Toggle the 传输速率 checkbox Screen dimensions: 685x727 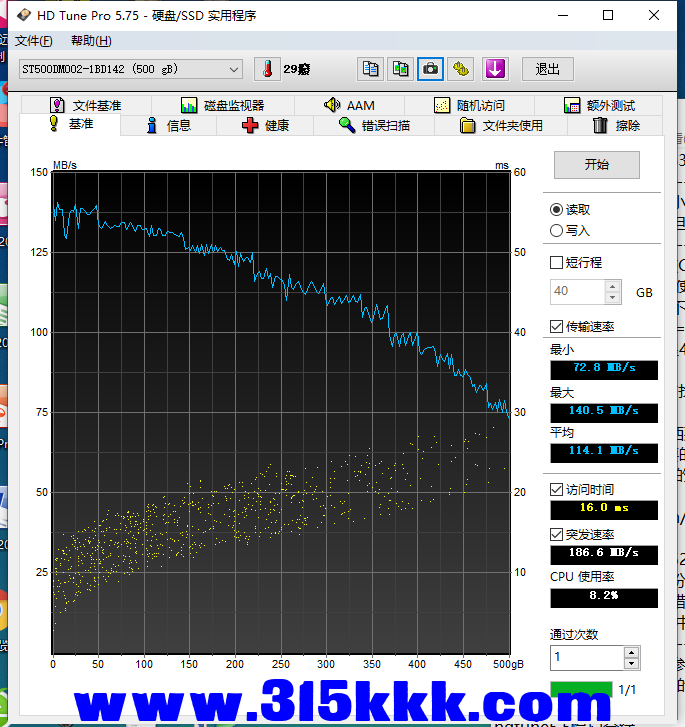[x=557, y=326]
